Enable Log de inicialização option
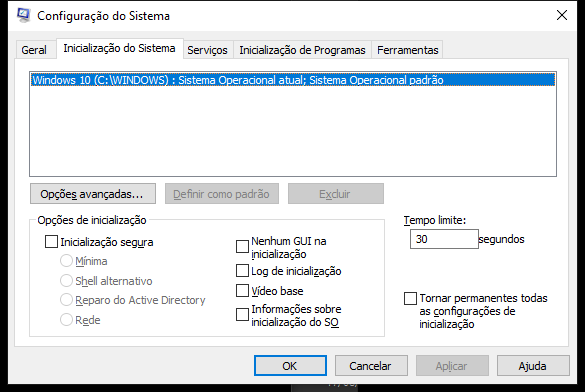This screenshot has height=392, width=585. pyautogui.click(x=243, y=271)
